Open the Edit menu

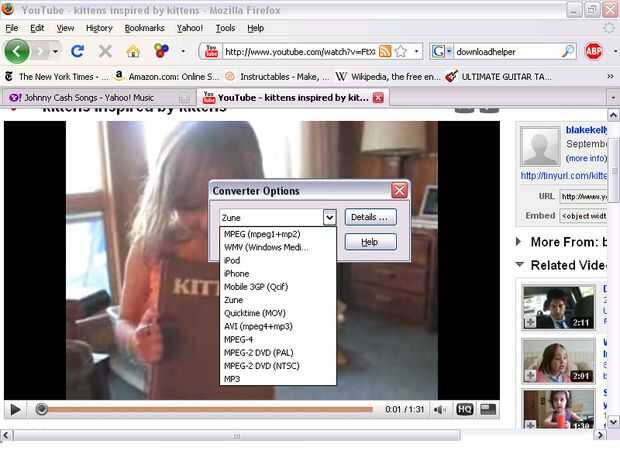click(x=37, y=28)
